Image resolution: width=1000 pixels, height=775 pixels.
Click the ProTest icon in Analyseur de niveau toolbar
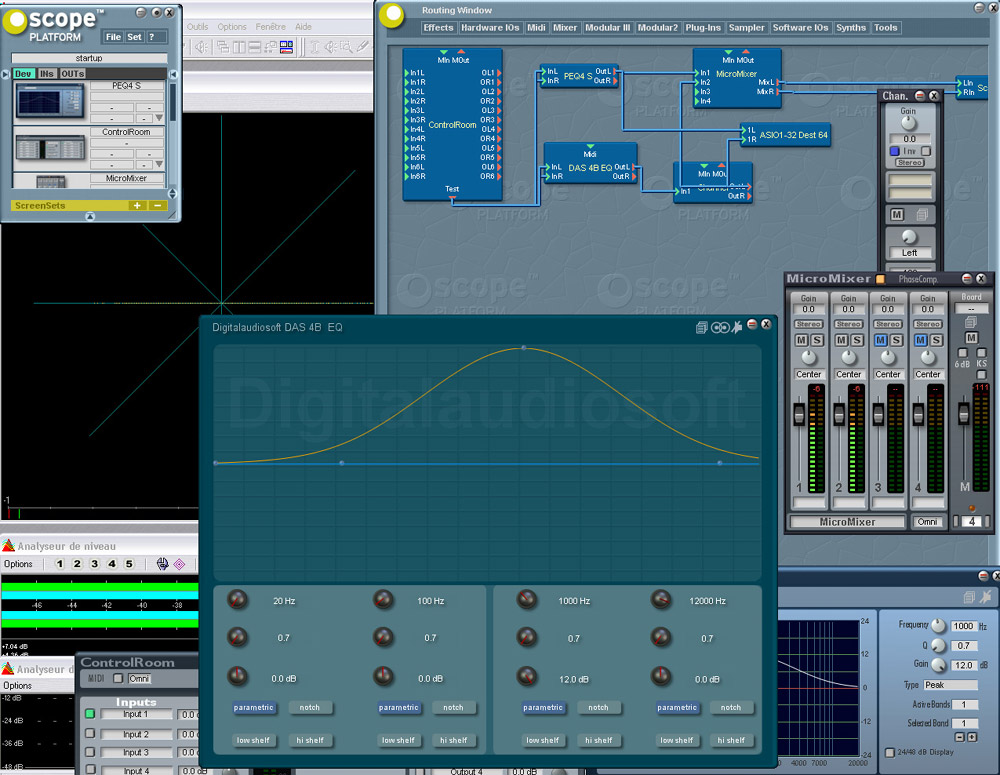tap(179, 564)
